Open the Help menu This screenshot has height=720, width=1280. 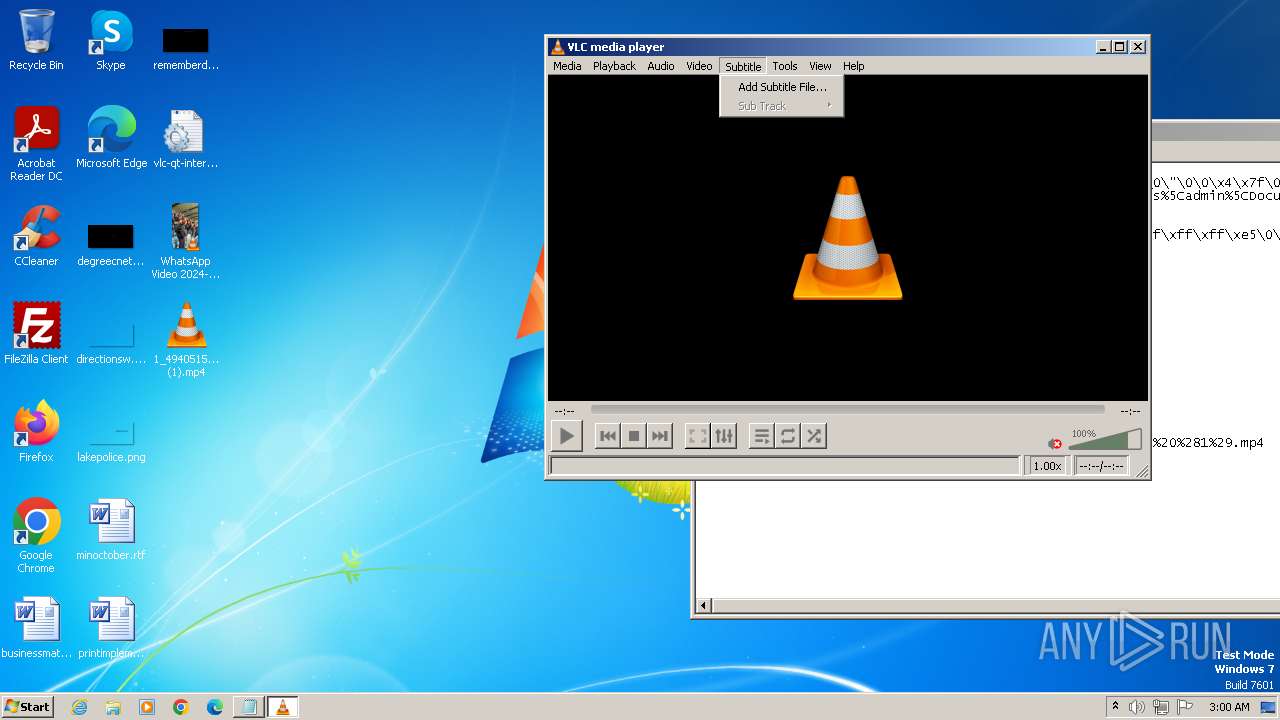coord(853,66)
